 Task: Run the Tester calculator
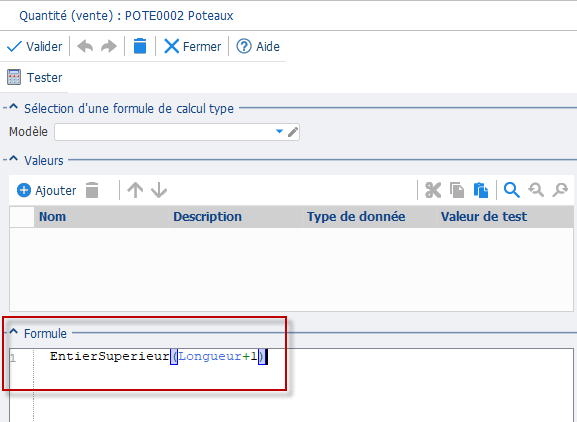tap(35, 77)
